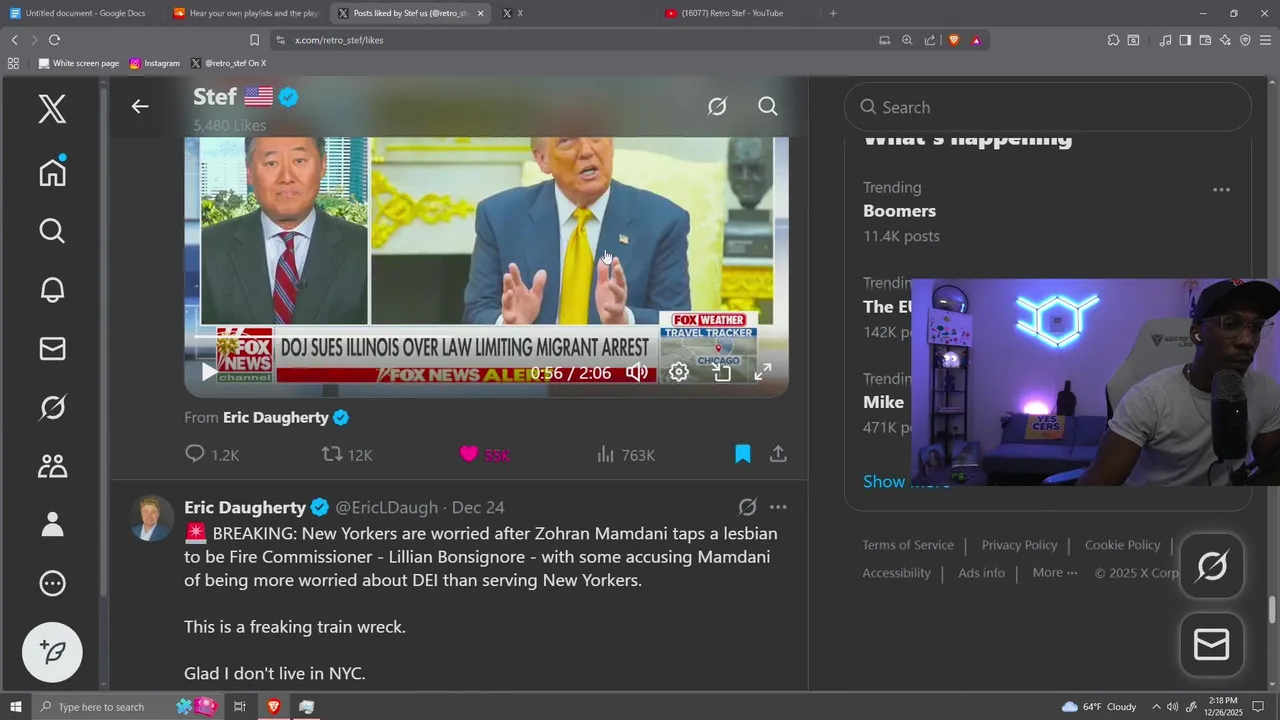Open More circle menu in sidebar
Viewport: 1280px width, 720px height.
pos(52,583)
